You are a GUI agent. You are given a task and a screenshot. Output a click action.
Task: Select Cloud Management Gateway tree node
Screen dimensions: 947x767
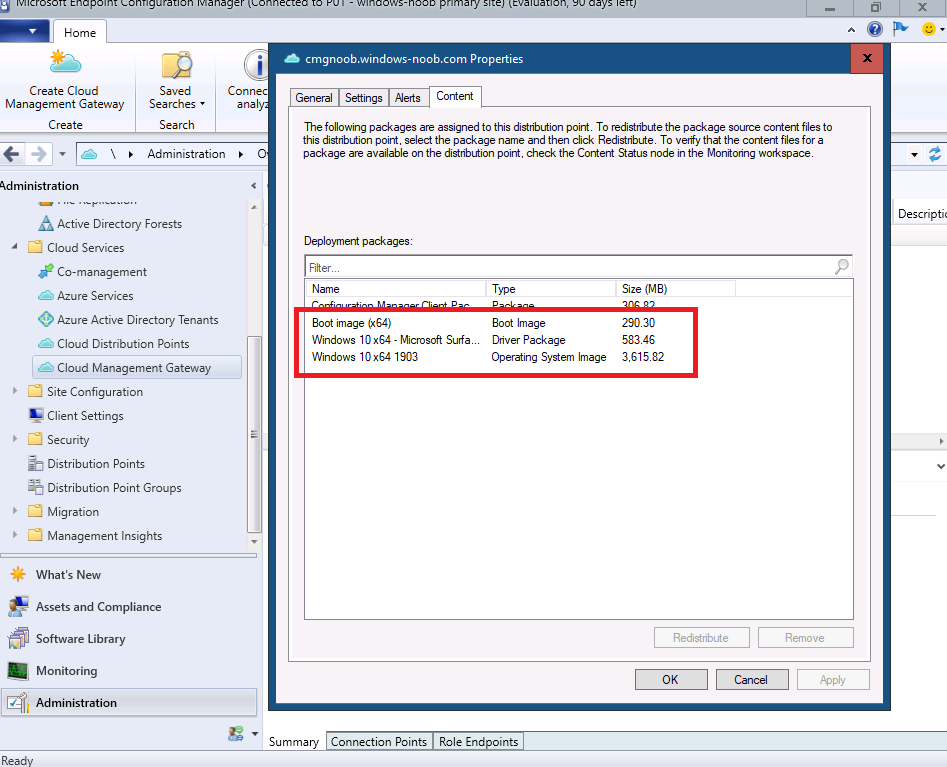tap(137, 367)
